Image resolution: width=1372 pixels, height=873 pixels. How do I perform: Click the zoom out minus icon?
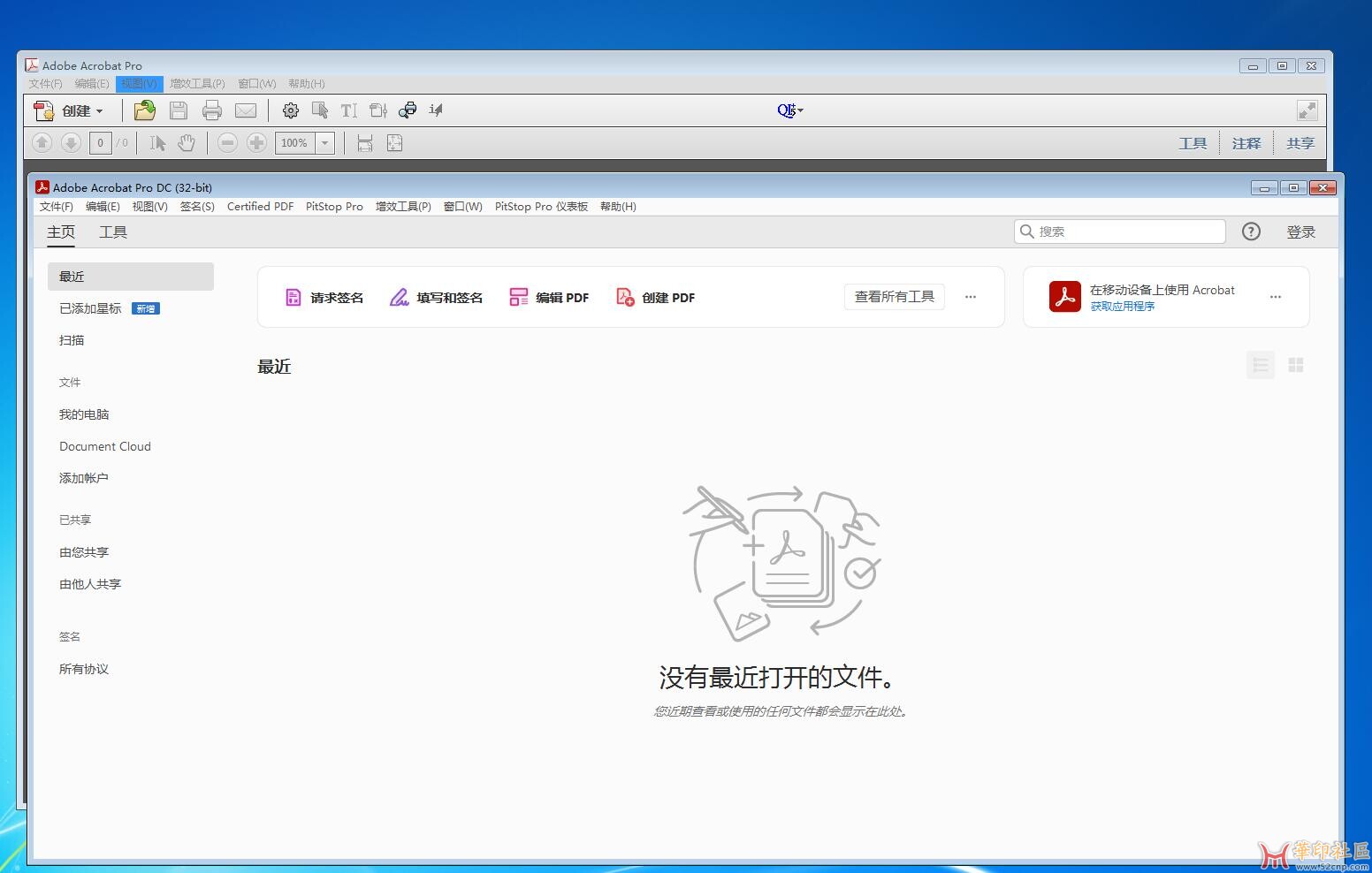tap(227, 142)
